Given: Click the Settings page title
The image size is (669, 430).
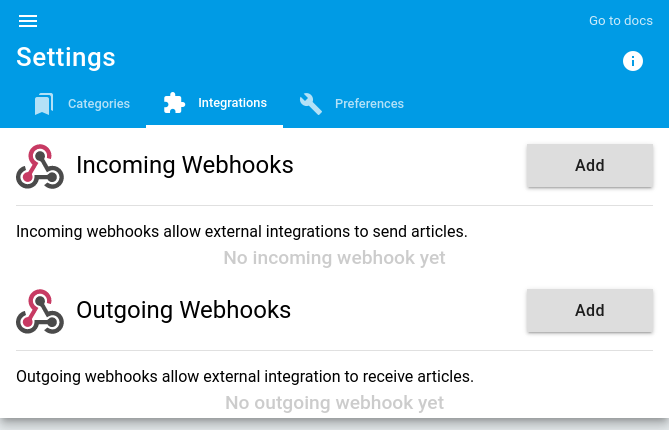Looking at the screenshot, I should coord(66,57).
